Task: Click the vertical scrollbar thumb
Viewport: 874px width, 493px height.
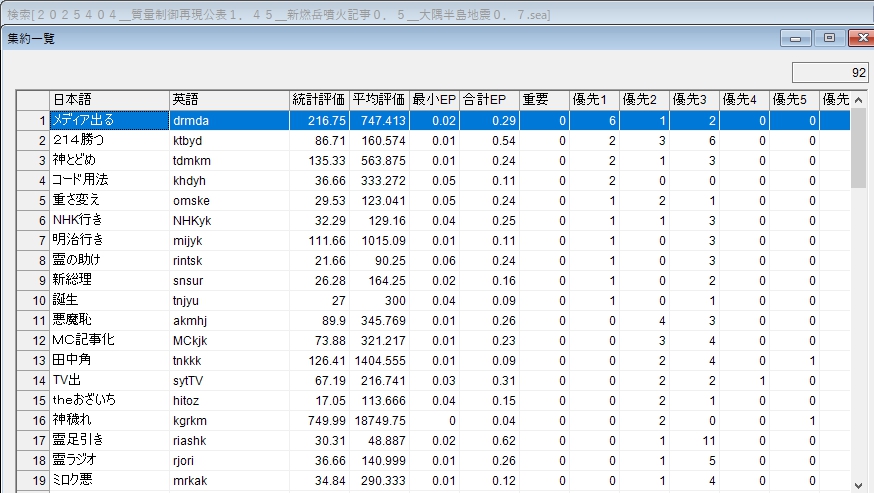Action: [858, 149]
